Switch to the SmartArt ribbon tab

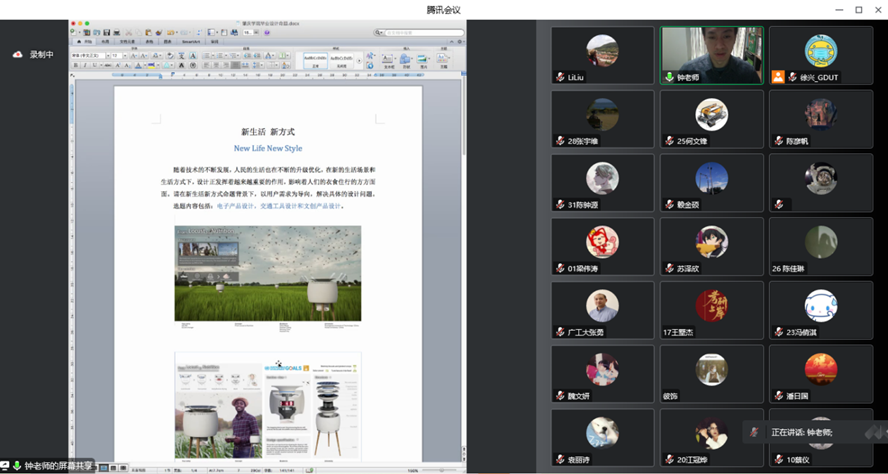click(190, 42)
